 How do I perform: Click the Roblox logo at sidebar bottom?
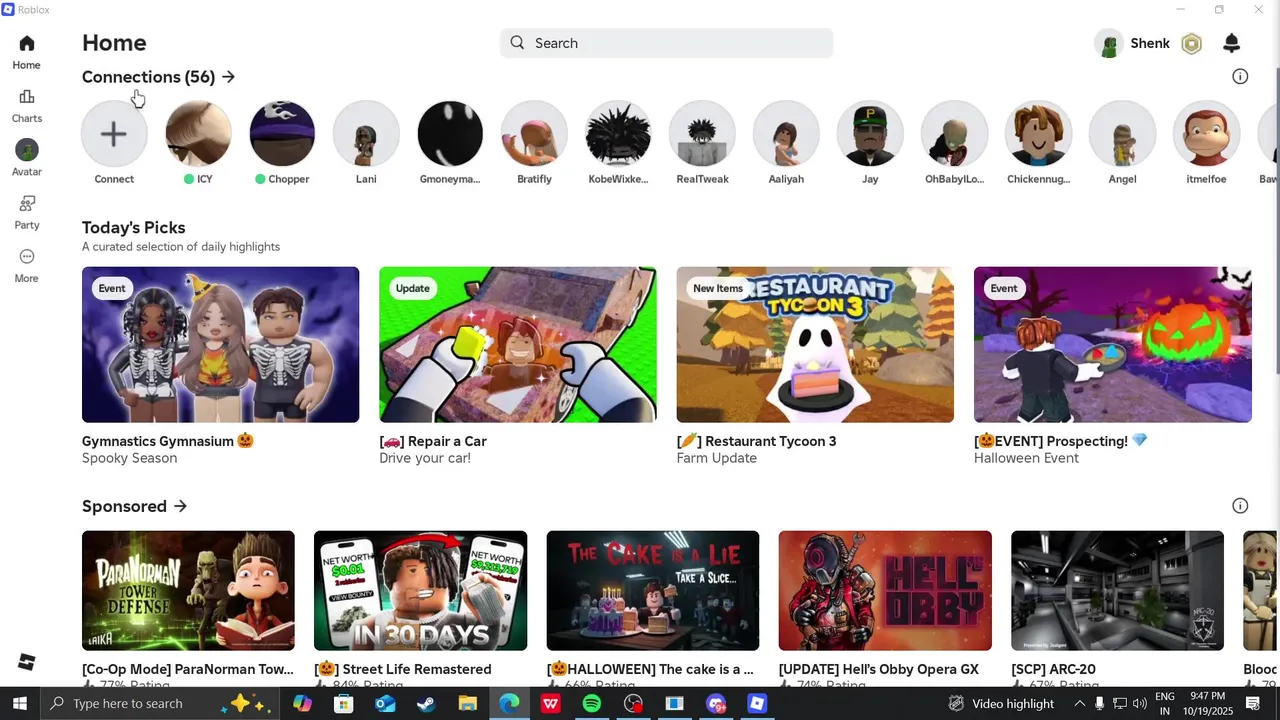pos(27,662)
